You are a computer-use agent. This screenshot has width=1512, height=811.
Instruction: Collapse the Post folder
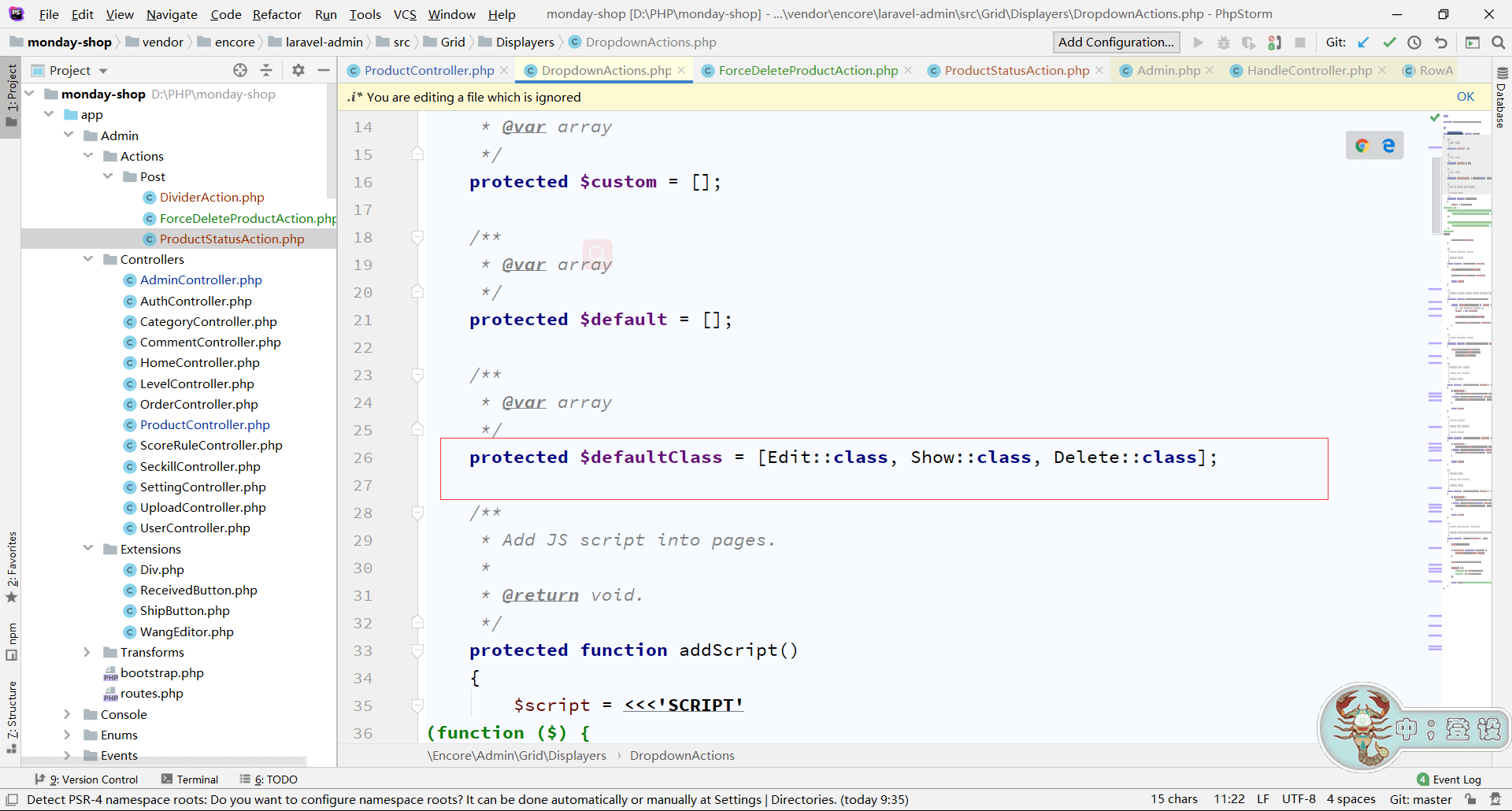(108, 176)
